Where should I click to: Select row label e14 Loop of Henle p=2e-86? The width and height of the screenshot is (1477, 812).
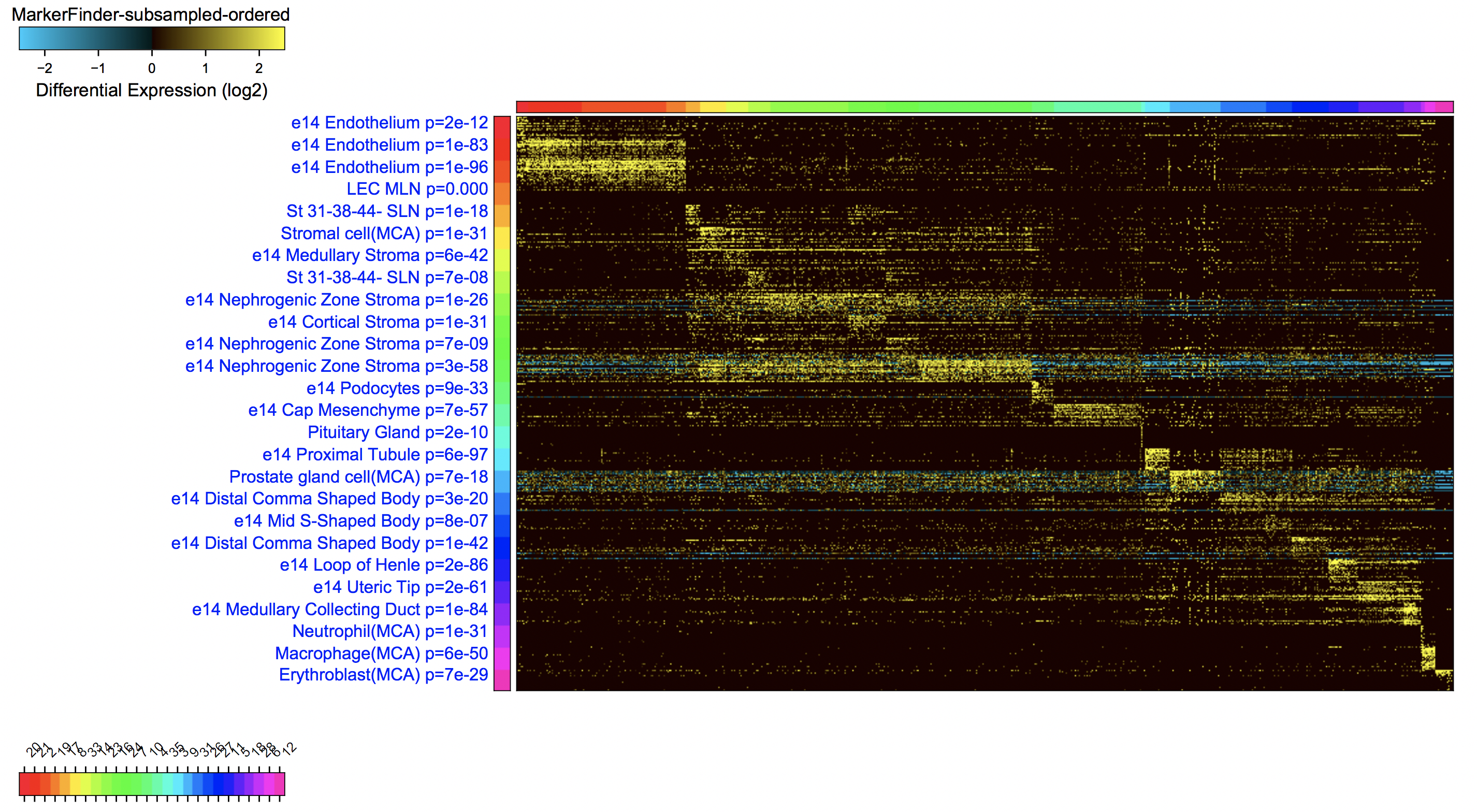[x=384, y=565]
